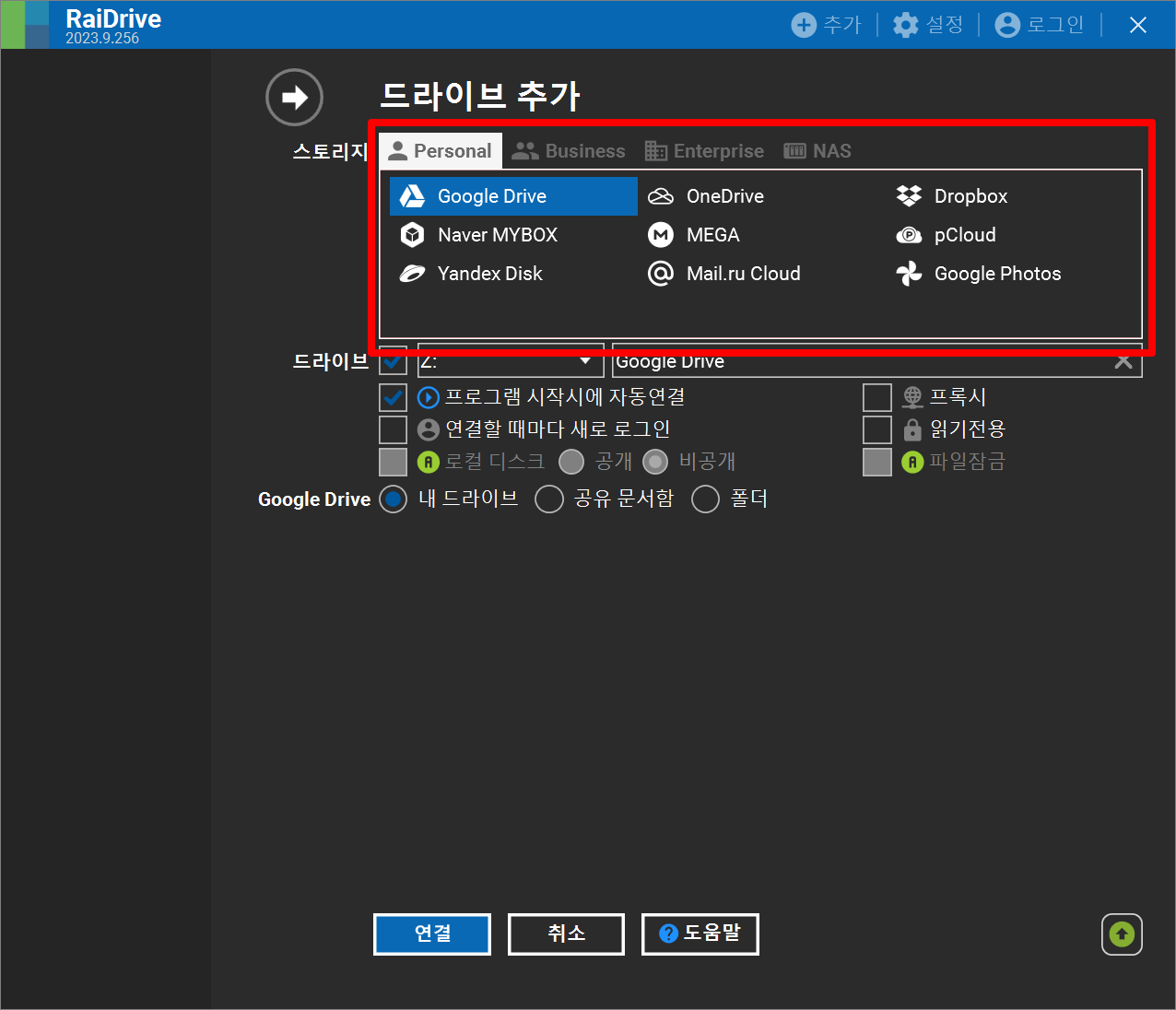The width and height of the screenshot is (1176, 1010).
Task: Open drive letter Z: dropdown
Action: tap(511, 360)
